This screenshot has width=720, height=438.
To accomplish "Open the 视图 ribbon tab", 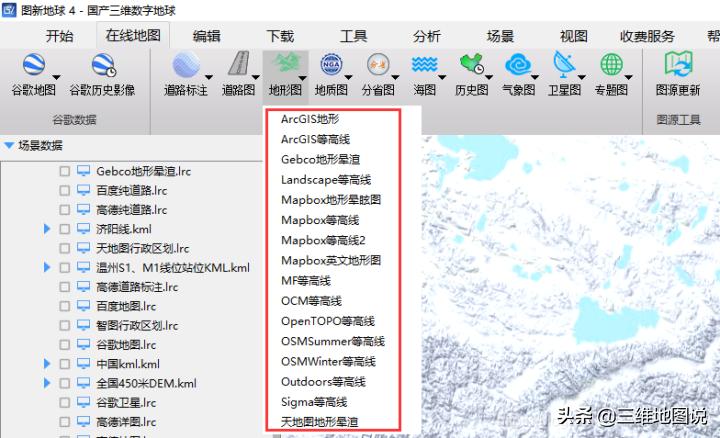I will coord(574,36).
